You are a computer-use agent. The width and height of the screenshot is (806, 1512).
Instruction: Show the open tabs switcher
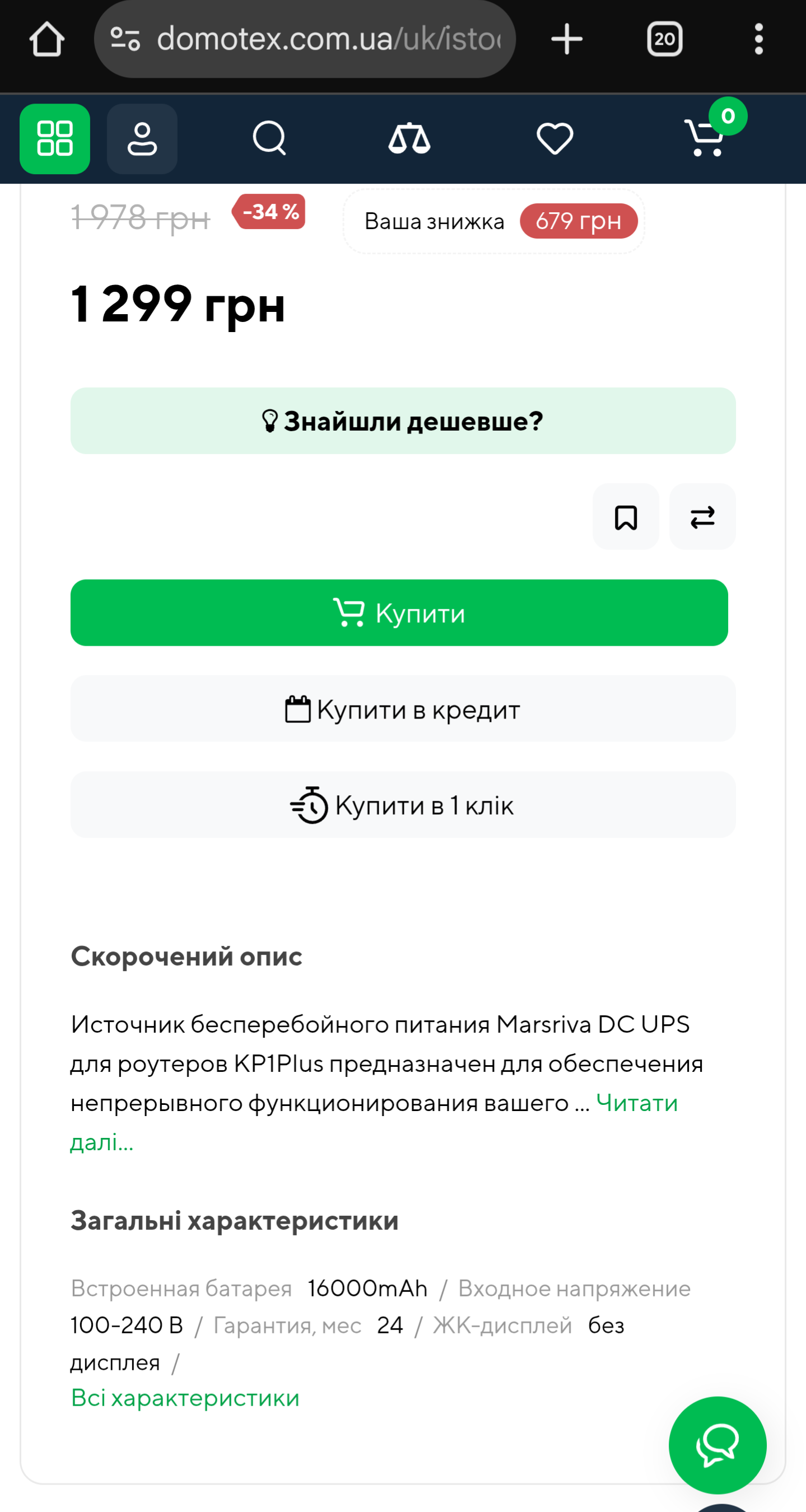(x=664, y=39)
